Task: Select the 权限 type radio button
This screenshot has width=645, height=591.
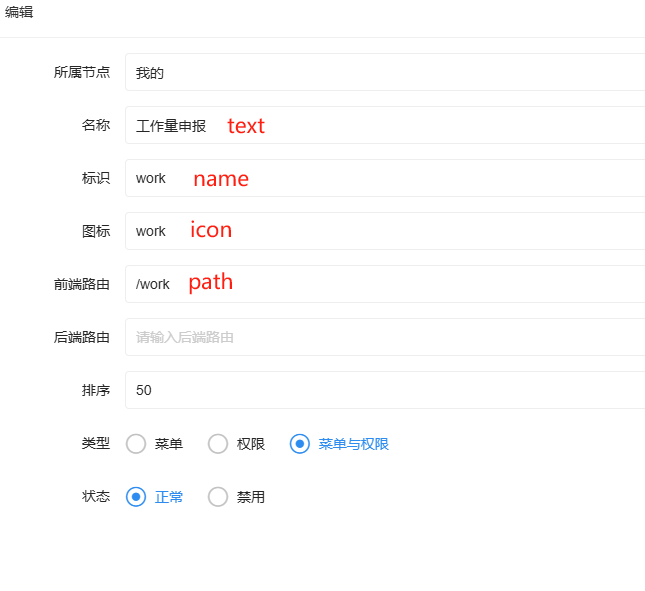Action: (218, 444)
